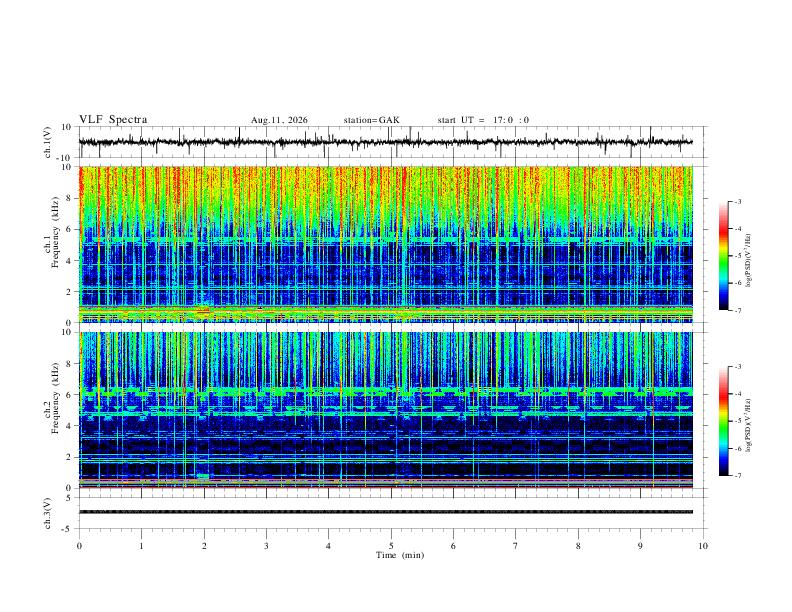Click the ch.1(V) axis label

point(47,142)
